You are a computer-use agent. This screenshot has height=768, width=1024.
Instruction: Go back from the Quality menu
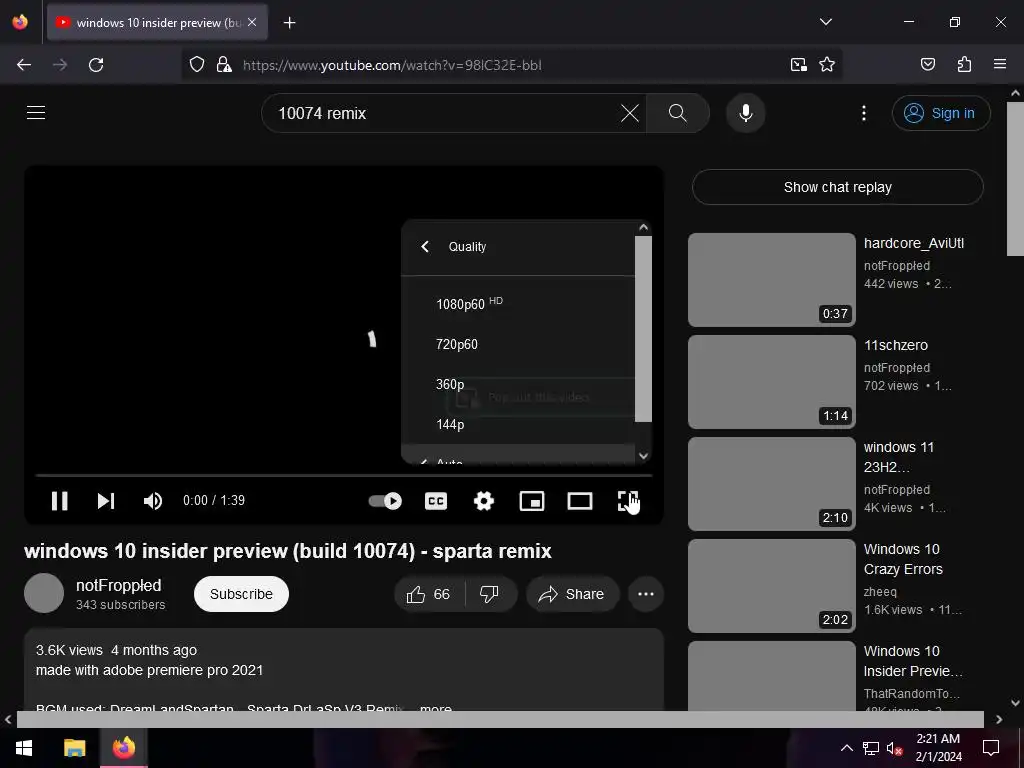coord(425,246)
